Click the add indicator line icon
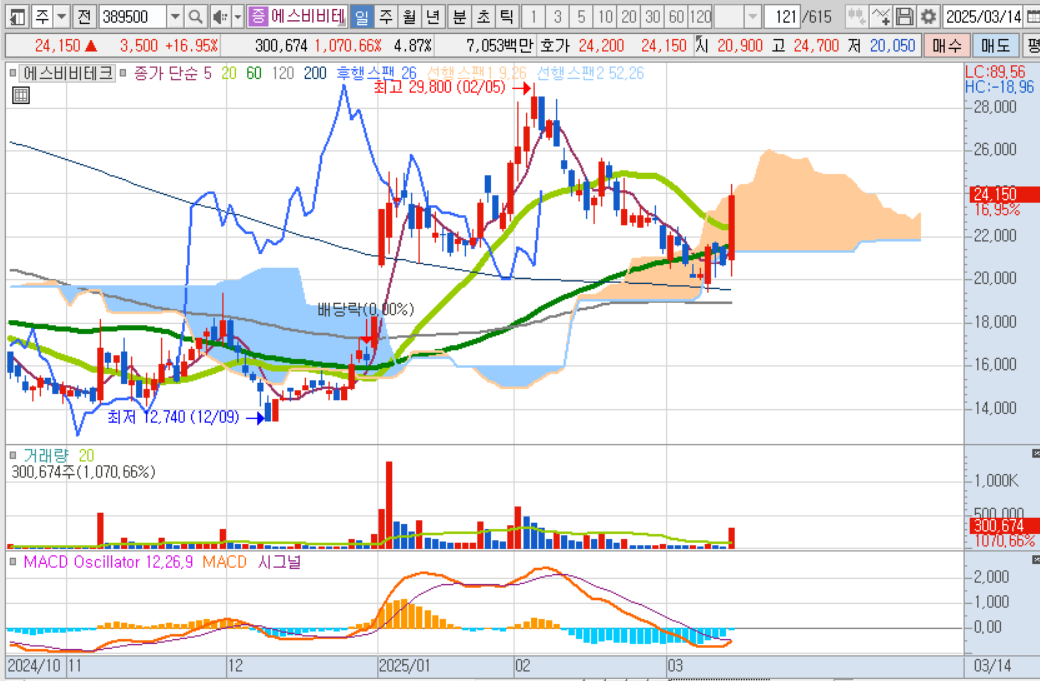 coord(880,17)
